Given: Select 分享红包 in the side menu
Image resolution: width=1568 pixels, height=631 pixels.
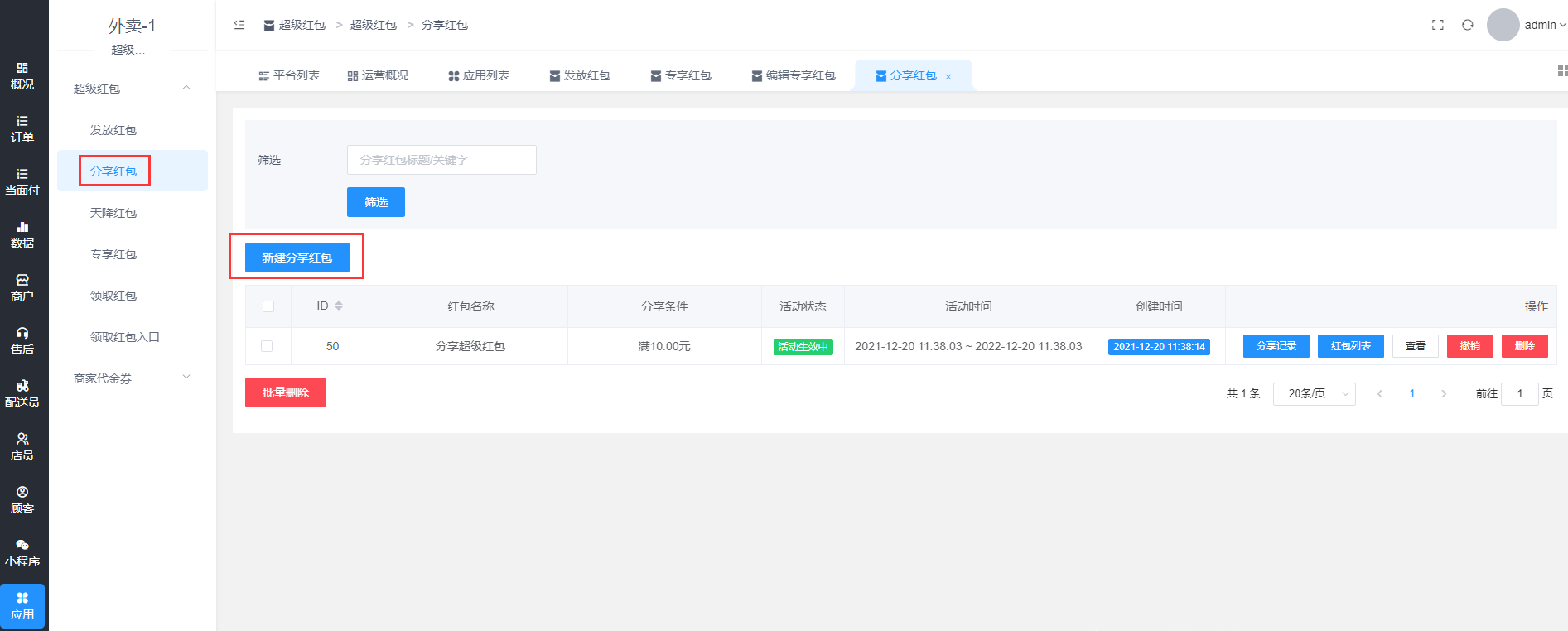Looking at the screenshot, I should [133, 171].
